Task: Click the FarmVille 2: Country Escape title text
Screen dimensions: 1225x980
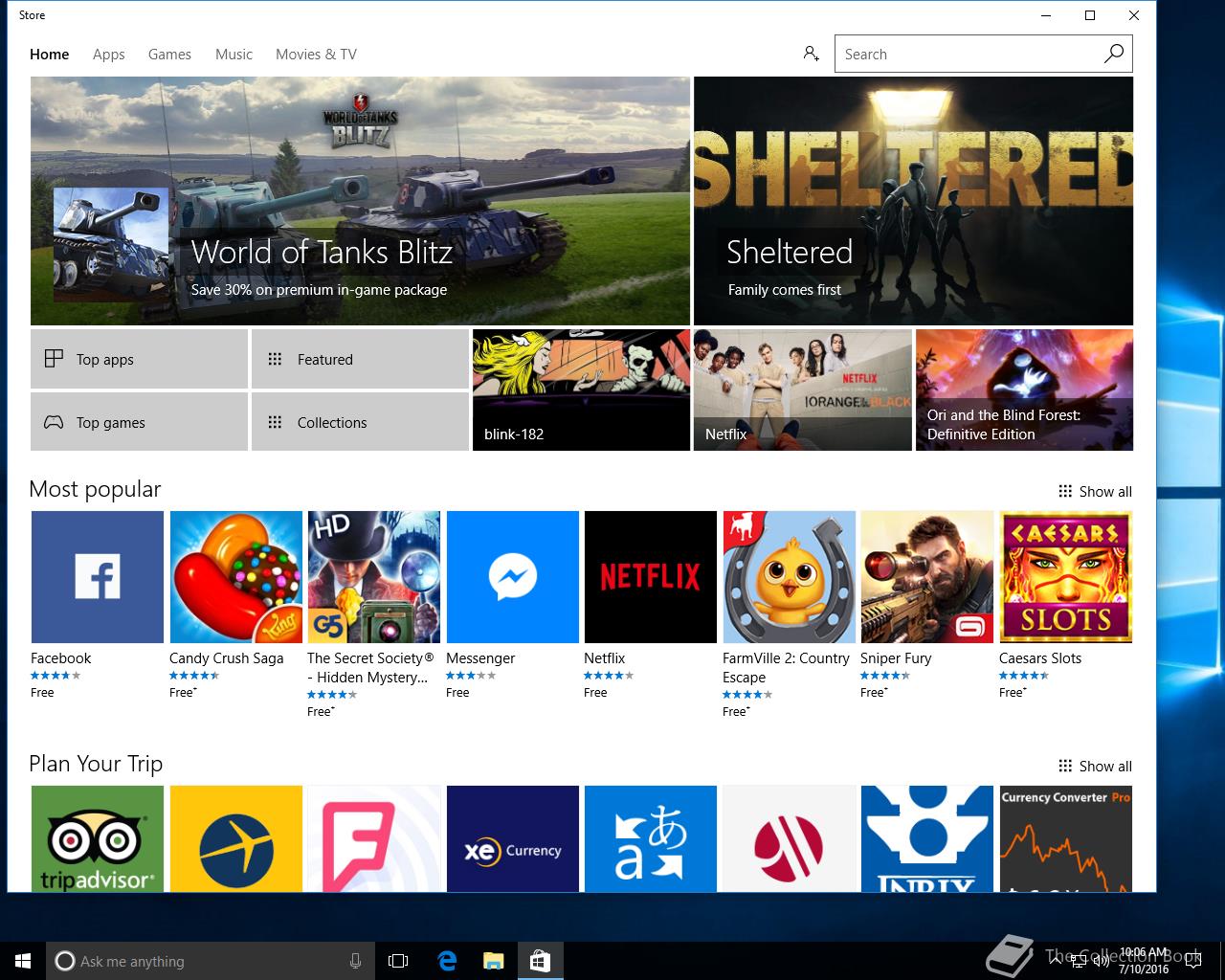Action: pyautogui.click(x=786, y=668)
